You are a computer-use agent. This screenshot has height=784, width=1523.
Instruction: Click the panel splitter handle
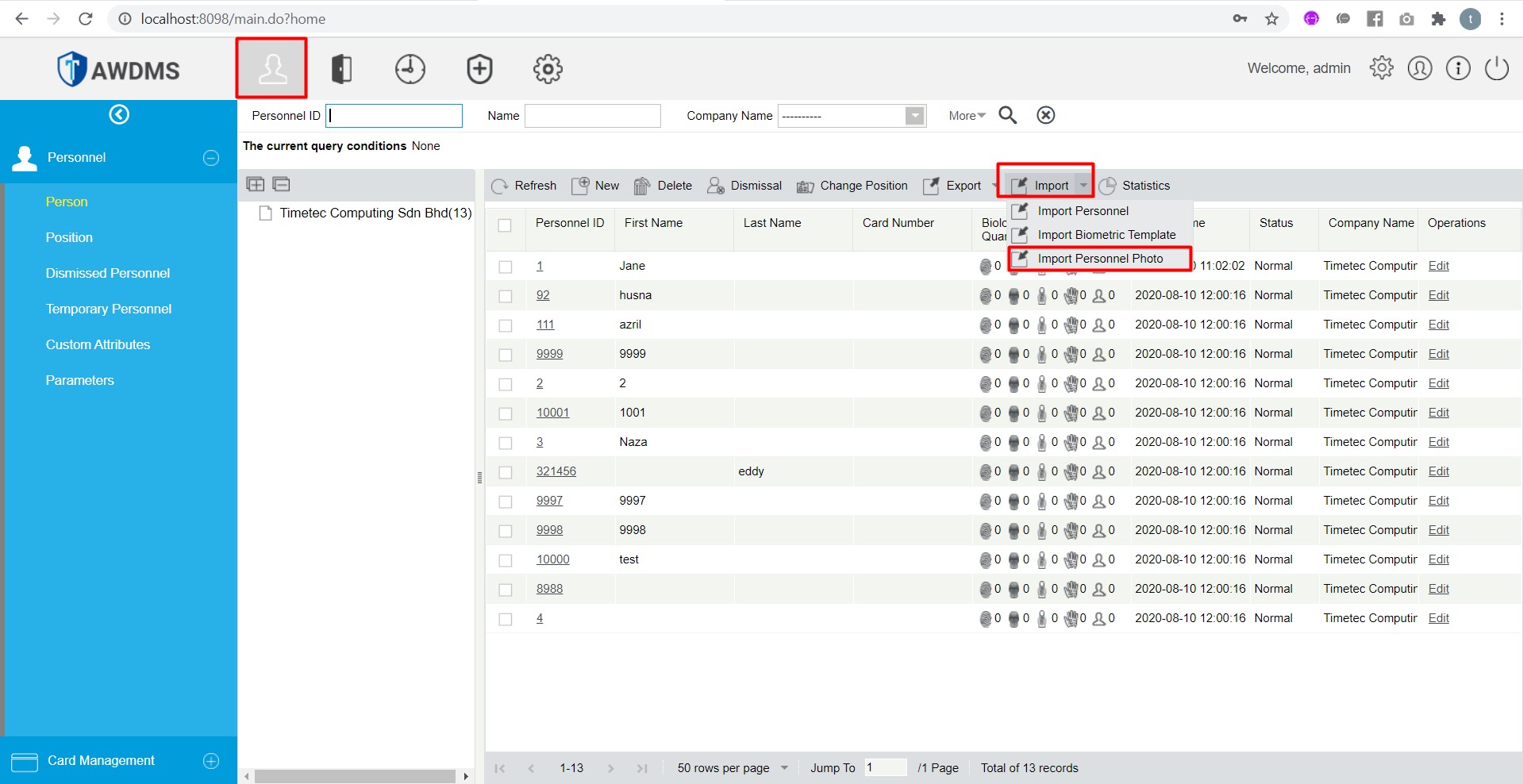click(x=479, y=478)
